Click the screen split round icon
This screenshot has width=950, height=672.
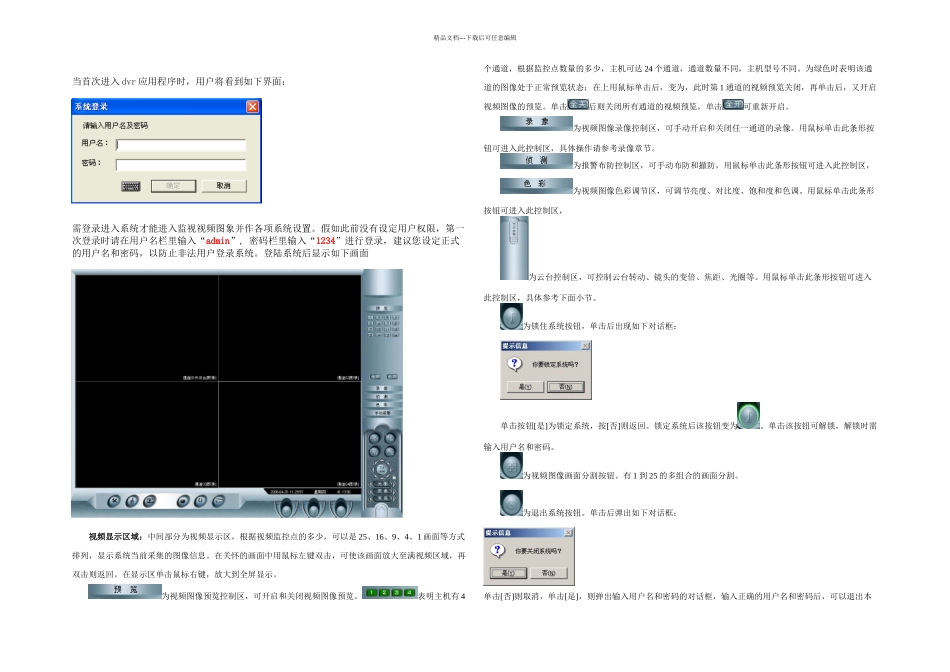point(511,466)
